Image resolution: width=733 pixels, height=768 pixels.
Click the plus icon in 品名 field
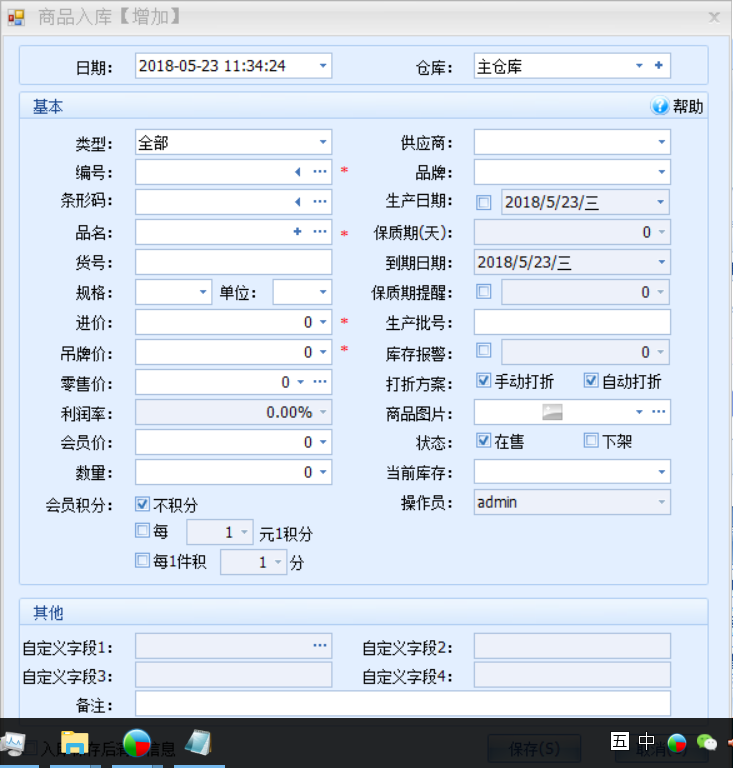(297, 232)
